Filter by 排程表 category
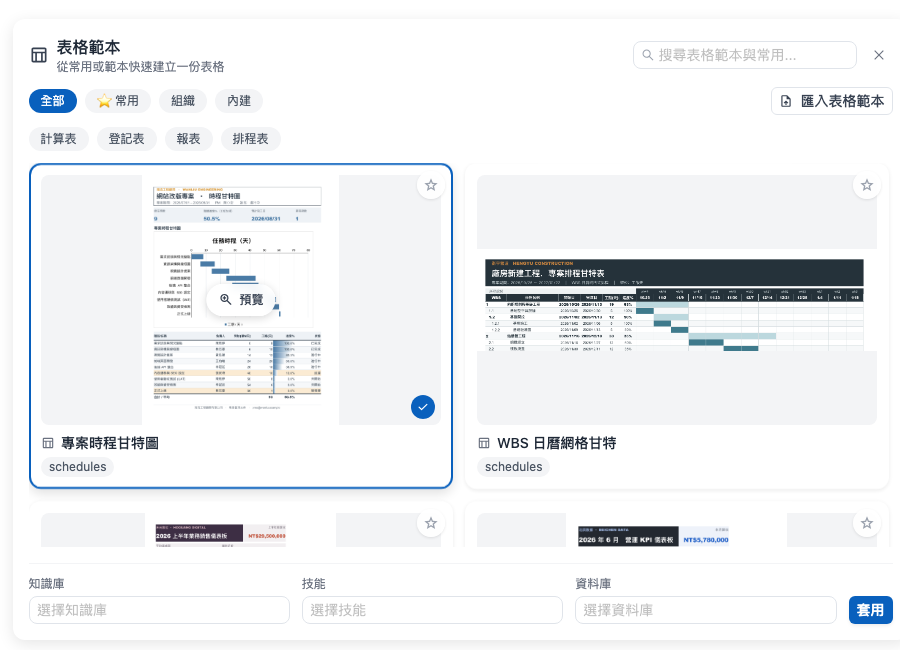This screenshot has width=900, height=650. (250, 139)
